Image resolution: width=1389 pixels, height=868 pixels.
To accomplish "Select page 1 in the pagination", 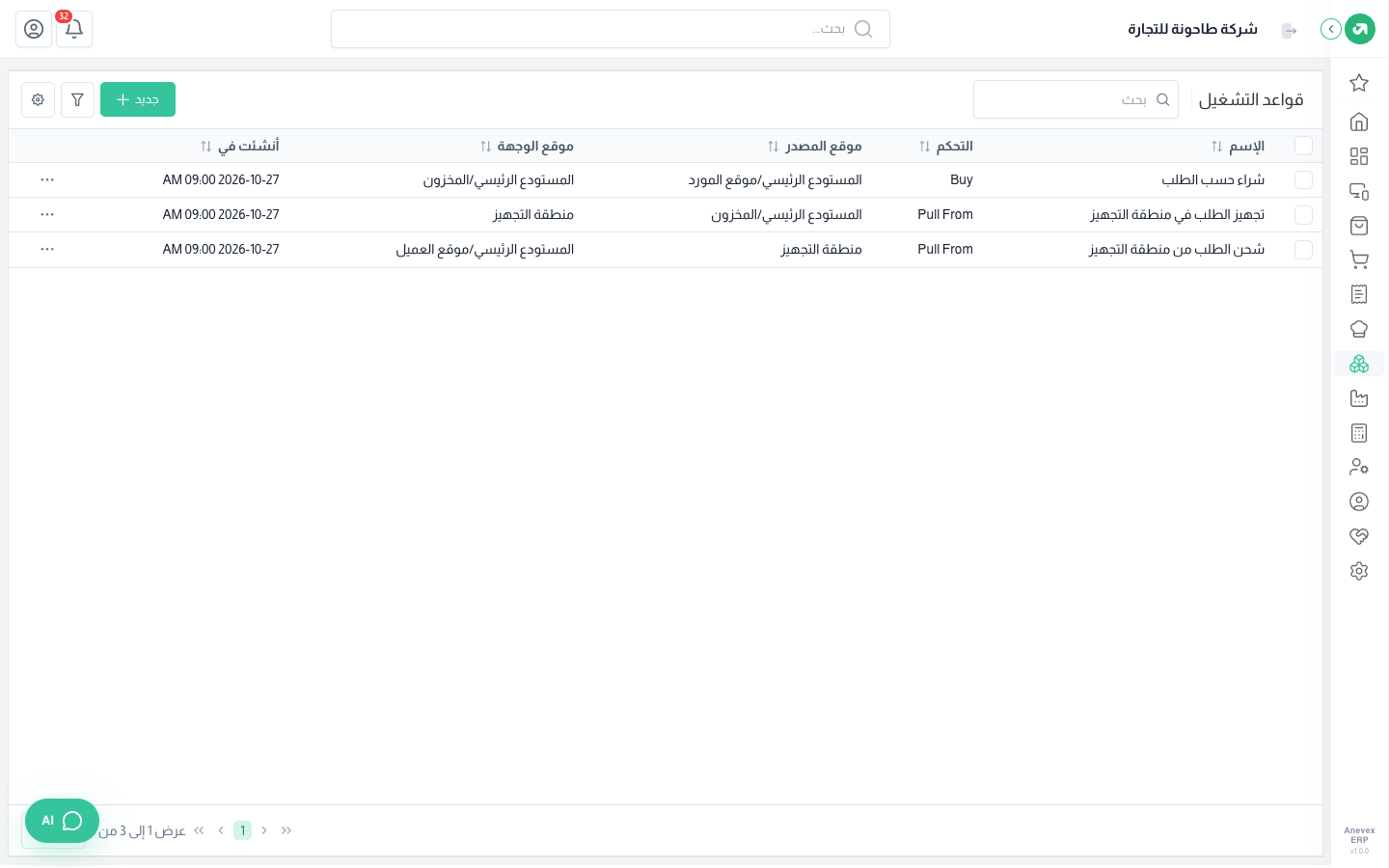I will [242, 830].
